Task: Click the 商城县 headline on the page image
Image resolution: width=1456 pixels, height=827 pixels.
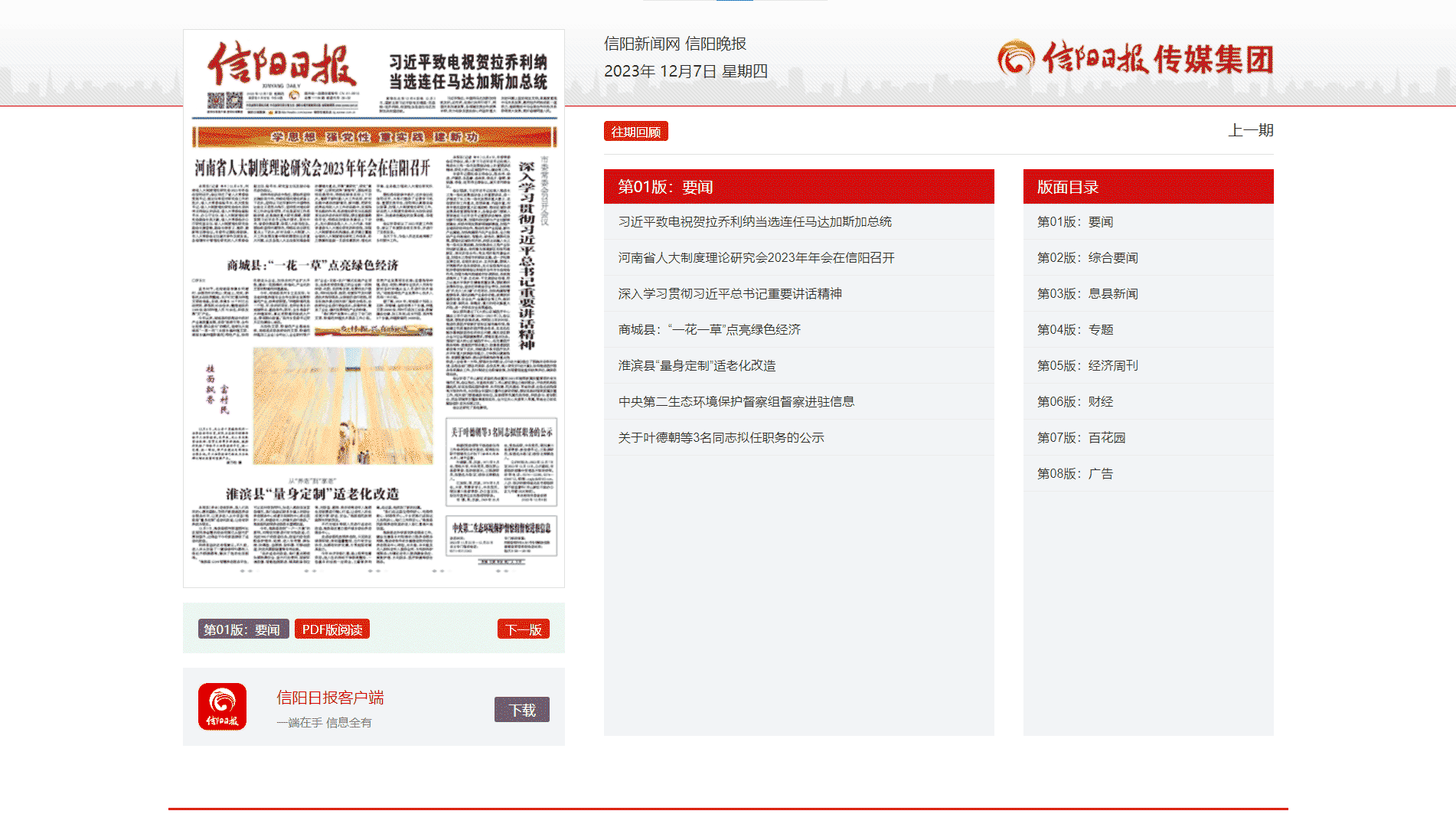Action: click(x=312, y=265)
